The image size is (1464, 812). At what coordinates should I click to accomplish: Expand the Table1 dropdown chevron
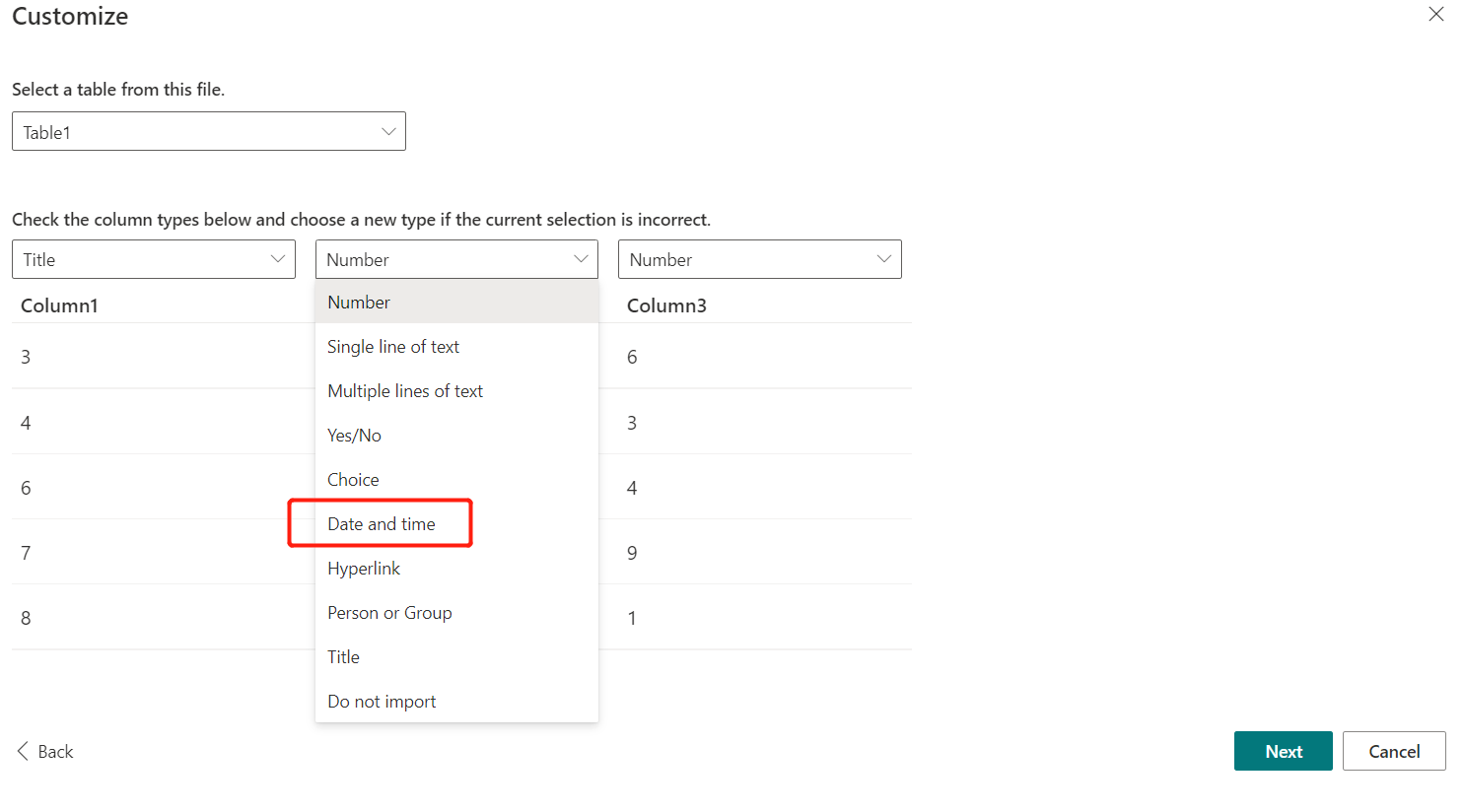pyautogui.click(x=388, y=131)
